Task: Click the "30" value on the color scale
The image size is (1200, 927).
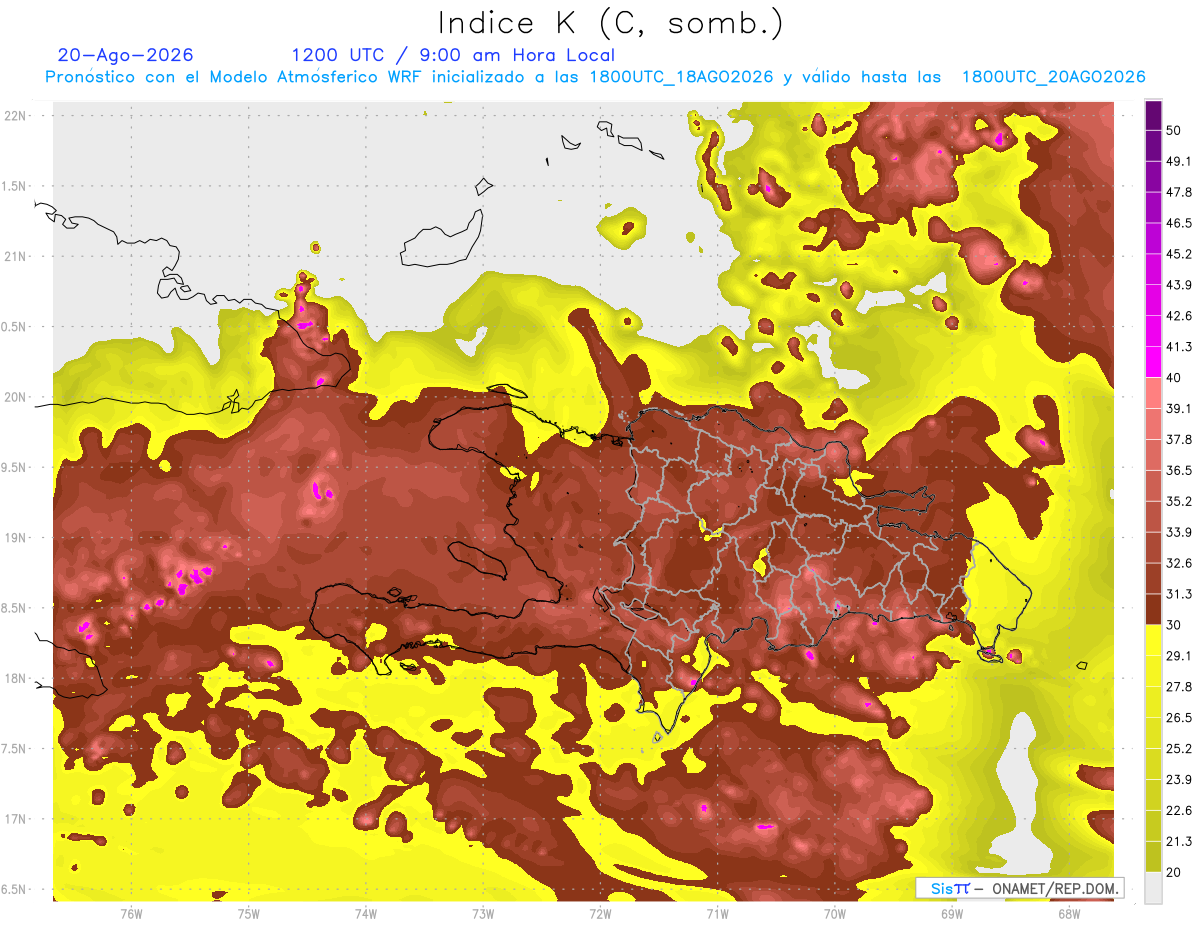Action: tap(1175, 624)
